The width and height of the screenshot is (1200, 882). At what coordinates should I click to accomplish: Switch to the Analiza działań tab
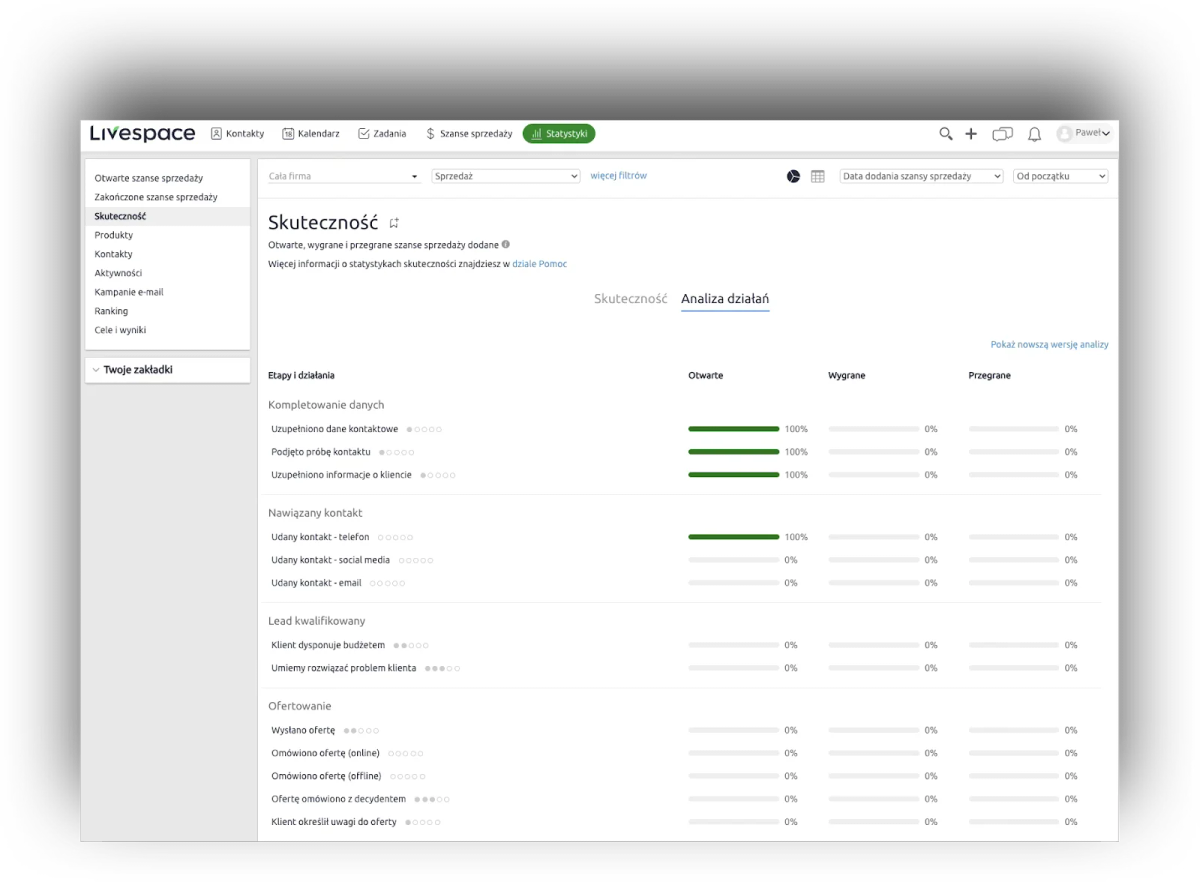[725, 299]
